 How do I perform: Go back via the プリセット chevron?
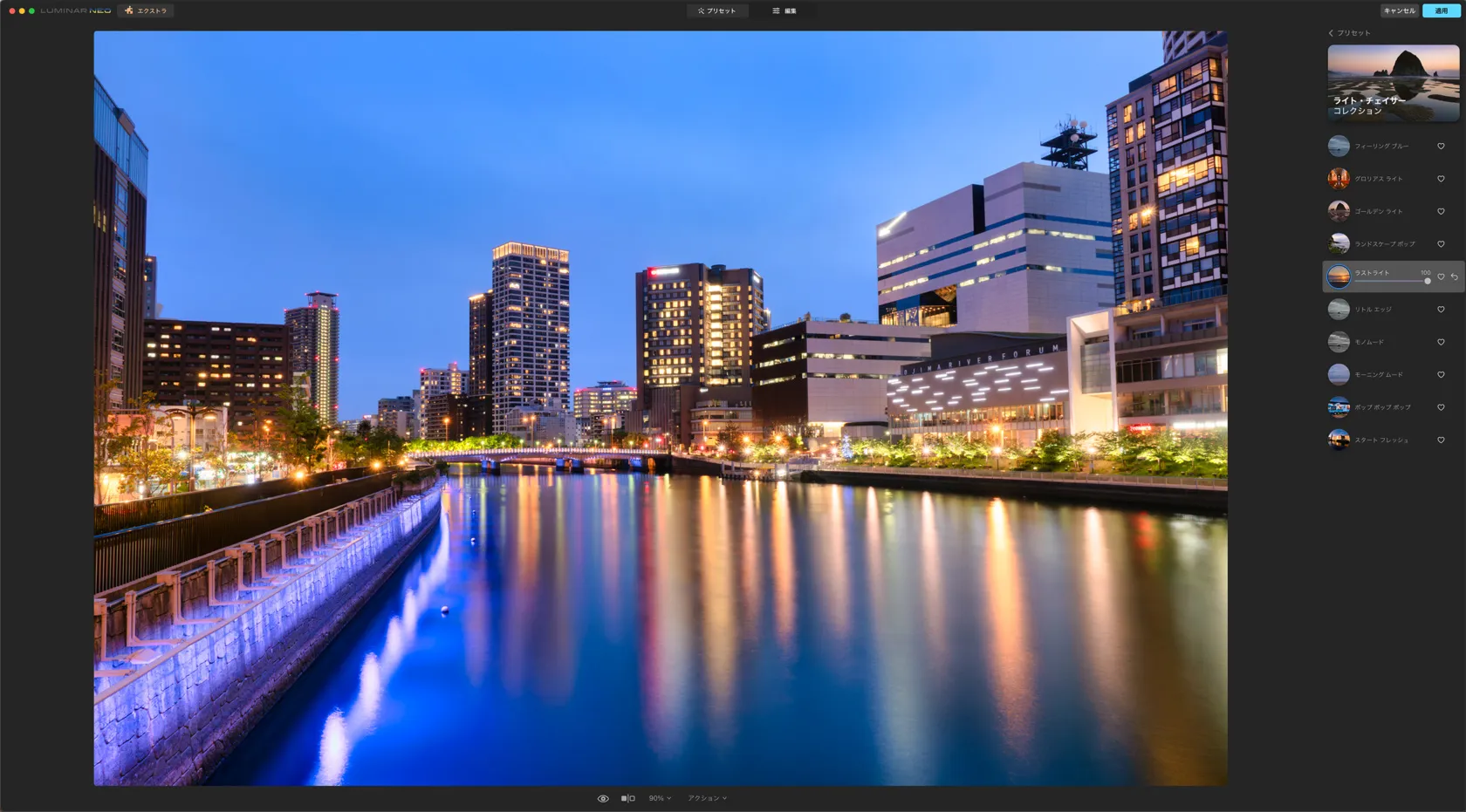click(x=1332, y=33)
